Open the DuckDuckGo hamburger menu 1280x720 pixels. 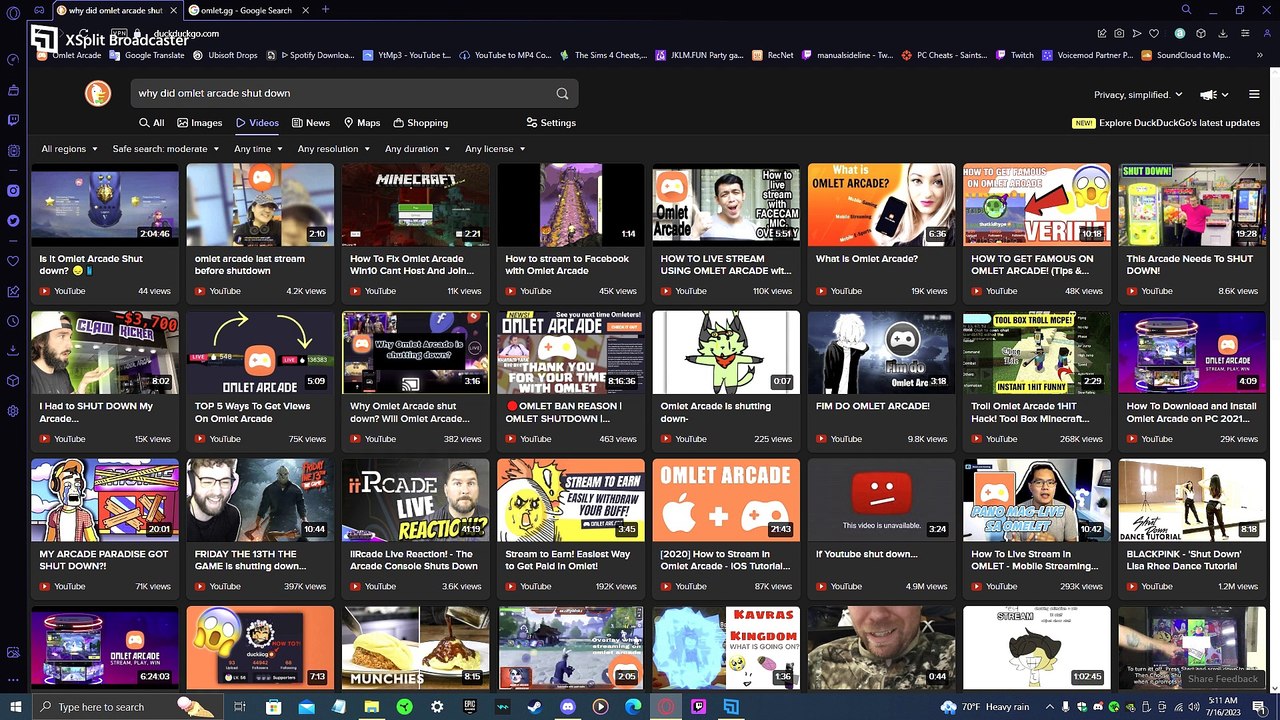1254,95
